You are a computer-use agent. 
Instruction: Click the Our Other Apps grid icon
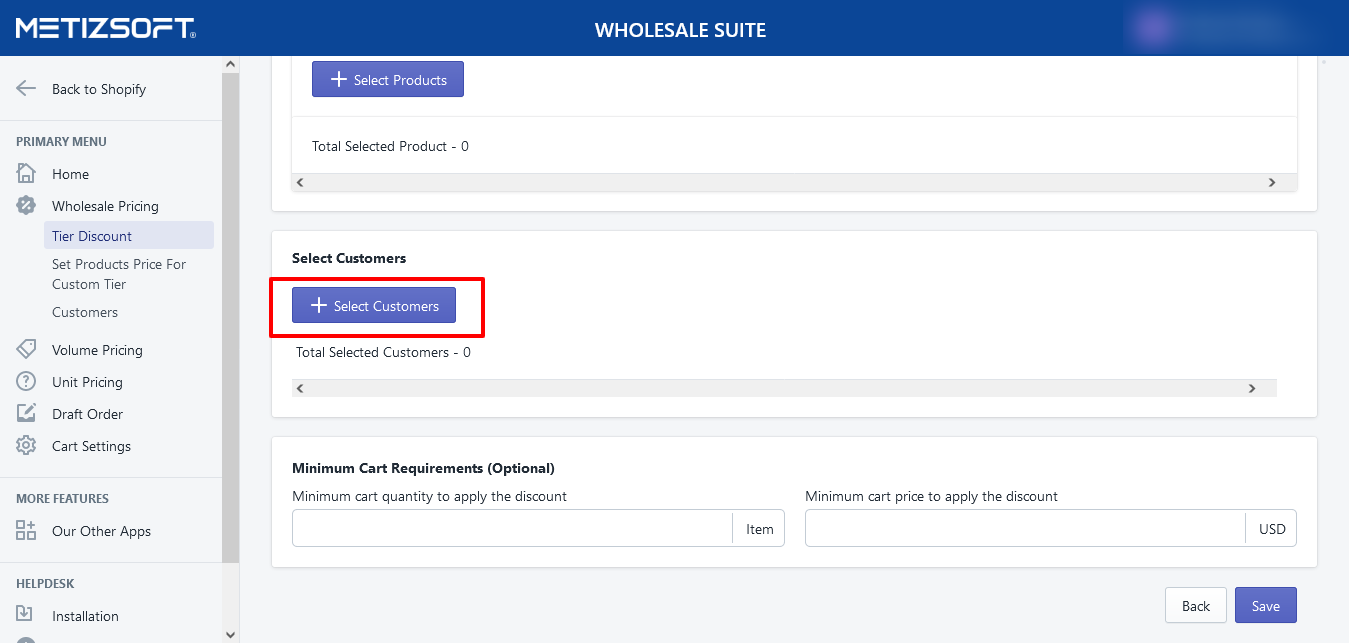point(26,531)
